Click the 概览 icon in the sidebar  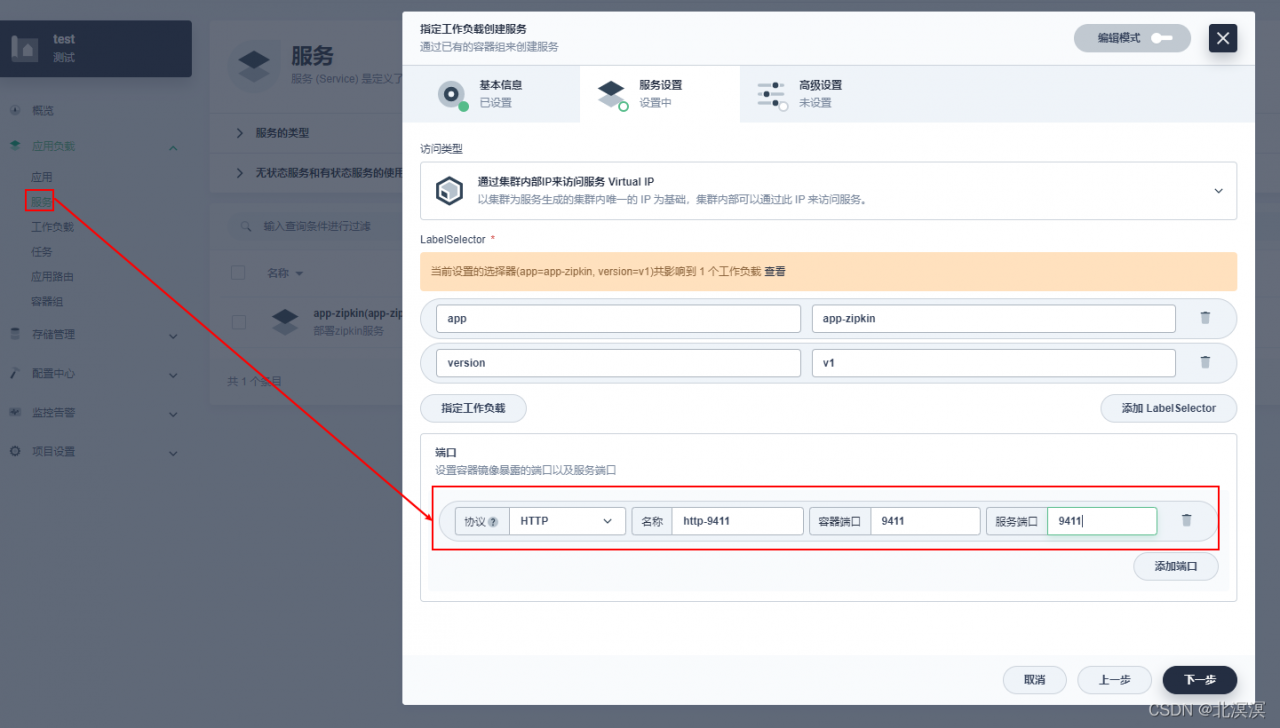[x=15, y=110]
